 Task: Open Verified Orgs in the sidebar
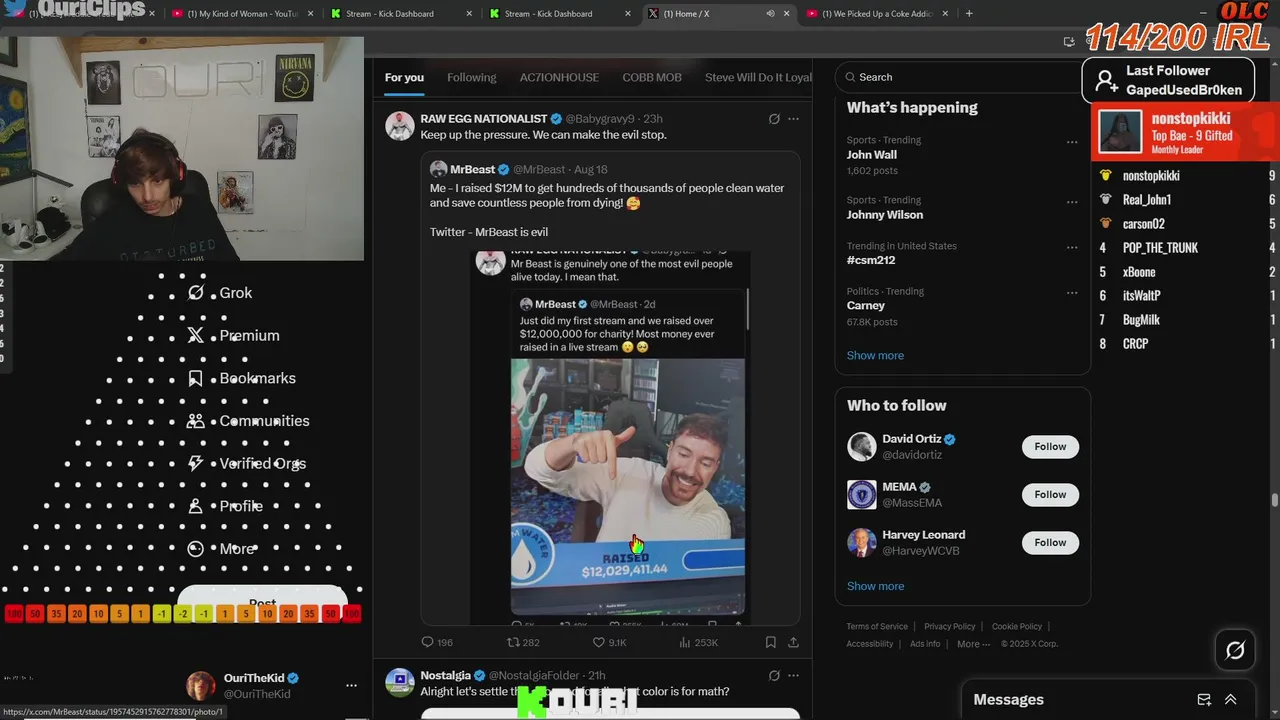click(x=246, y=464)
